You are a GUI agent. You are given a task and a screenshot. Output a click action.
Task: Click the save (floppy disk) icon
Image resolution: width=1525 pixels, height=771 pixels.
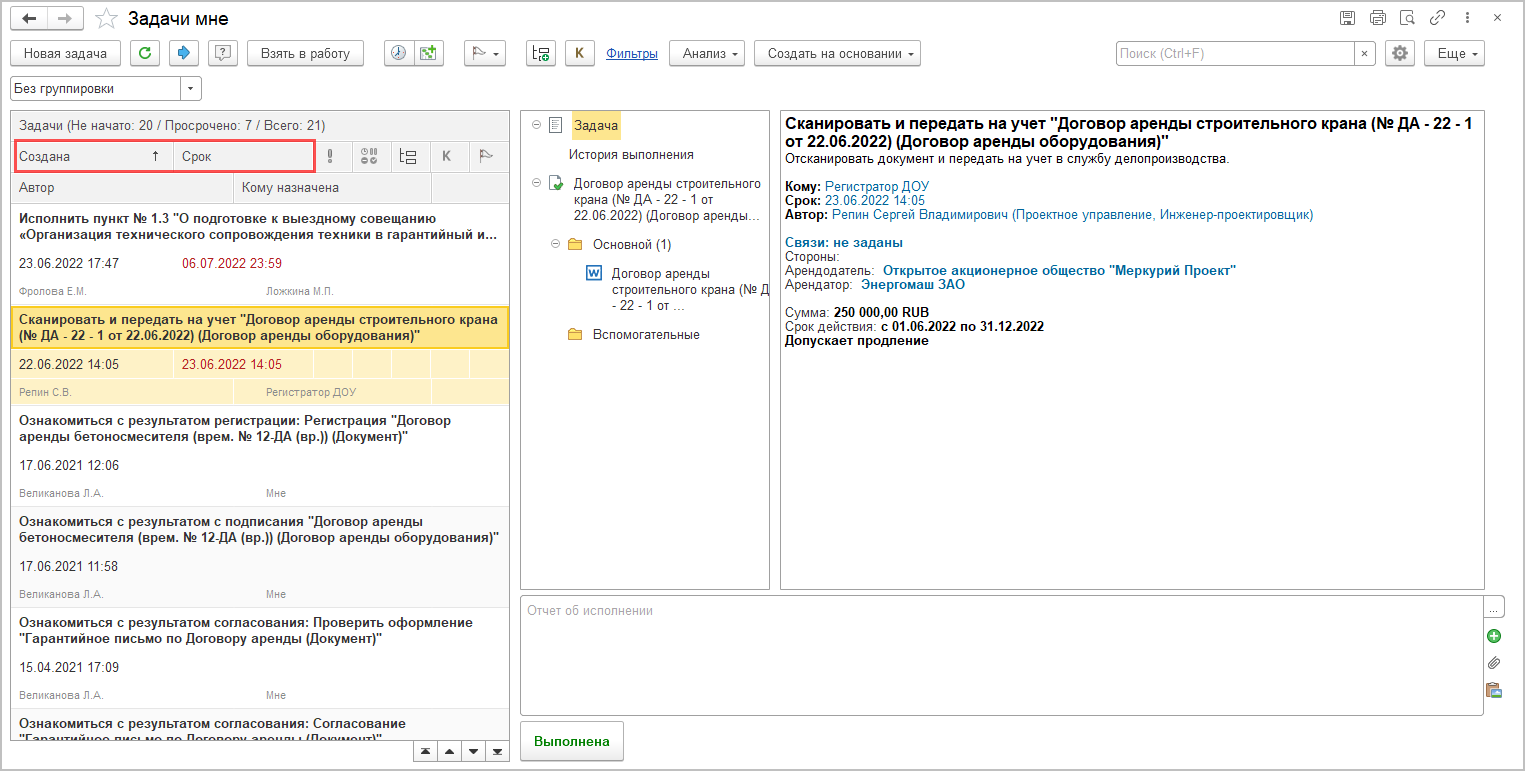coord(1347,18)
